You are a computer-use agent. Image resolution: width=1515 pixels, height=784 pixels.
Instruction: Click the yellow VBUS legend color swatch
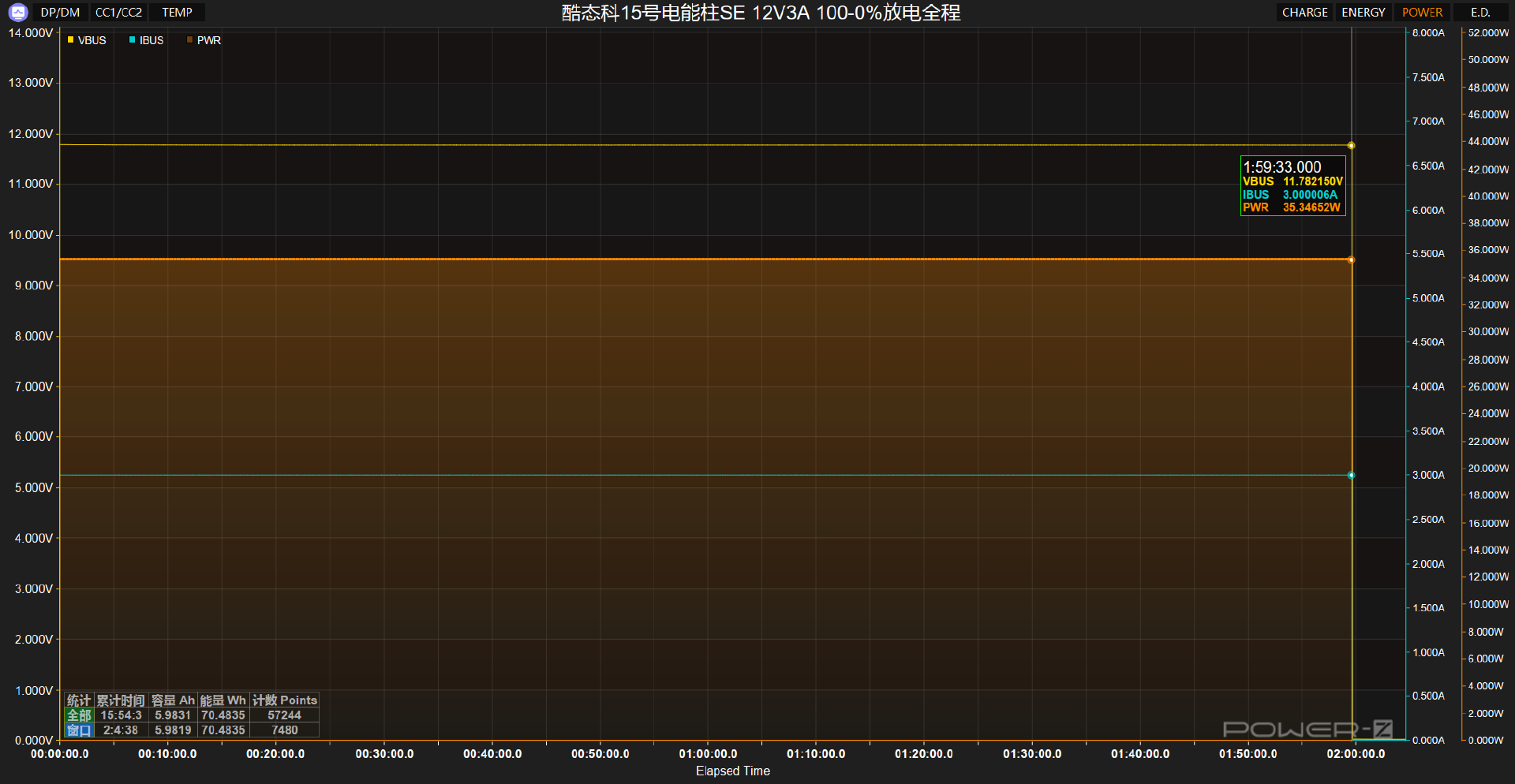tap(70, 39)
